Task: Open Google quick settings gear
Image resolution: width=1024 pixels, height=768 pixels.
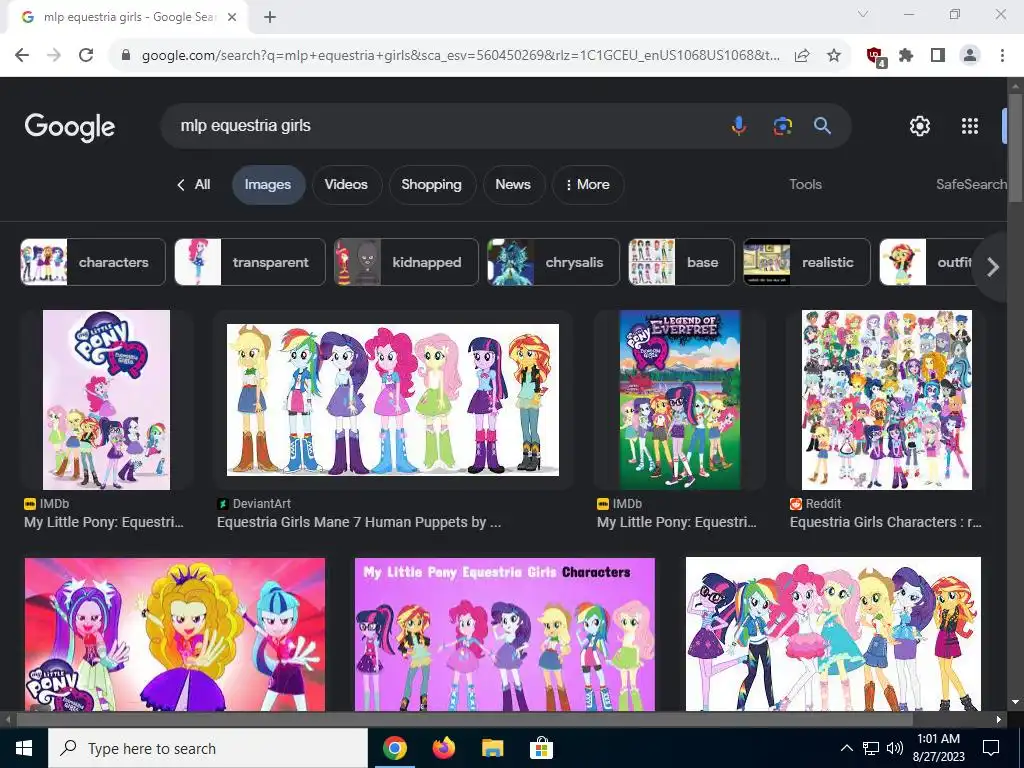Action: click(x=920, y=126)
